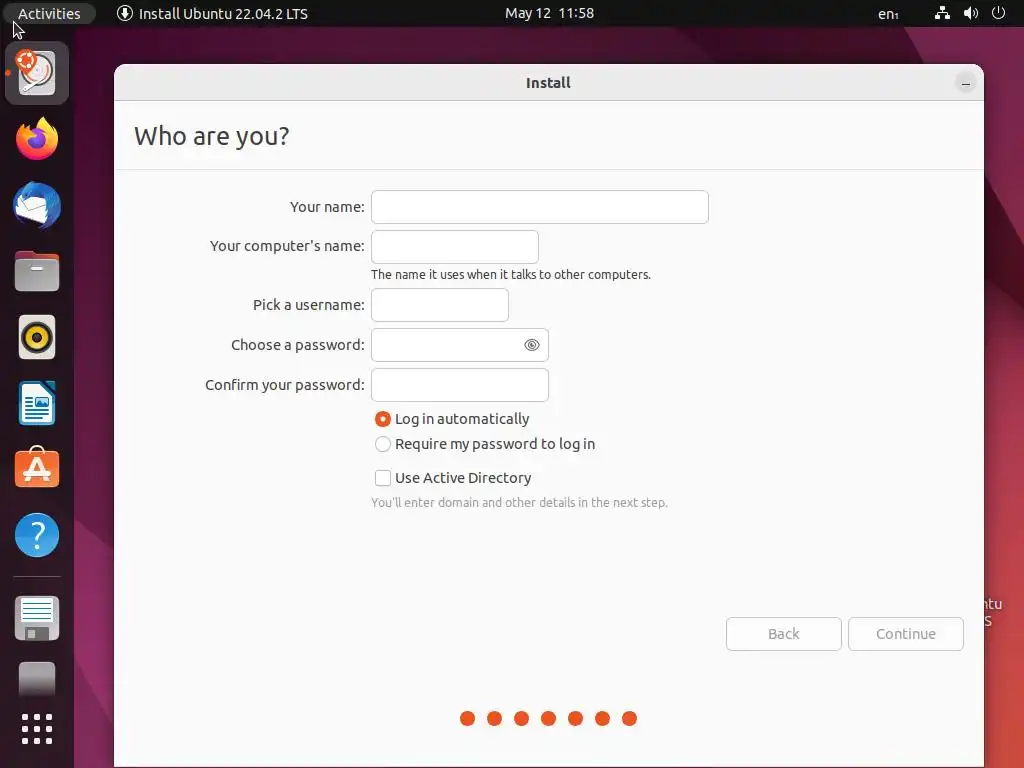Click 'You'll enter domain and other details' text

point(519,502)
